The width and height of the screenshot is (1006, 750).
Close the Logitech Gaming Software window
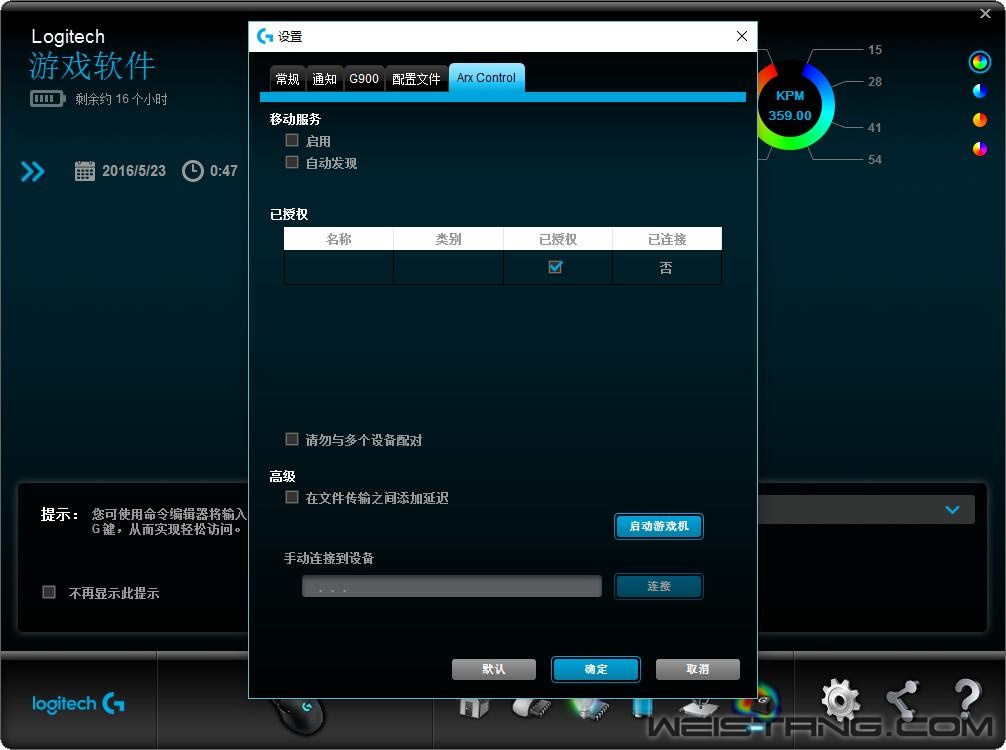[x=985, y=13]
